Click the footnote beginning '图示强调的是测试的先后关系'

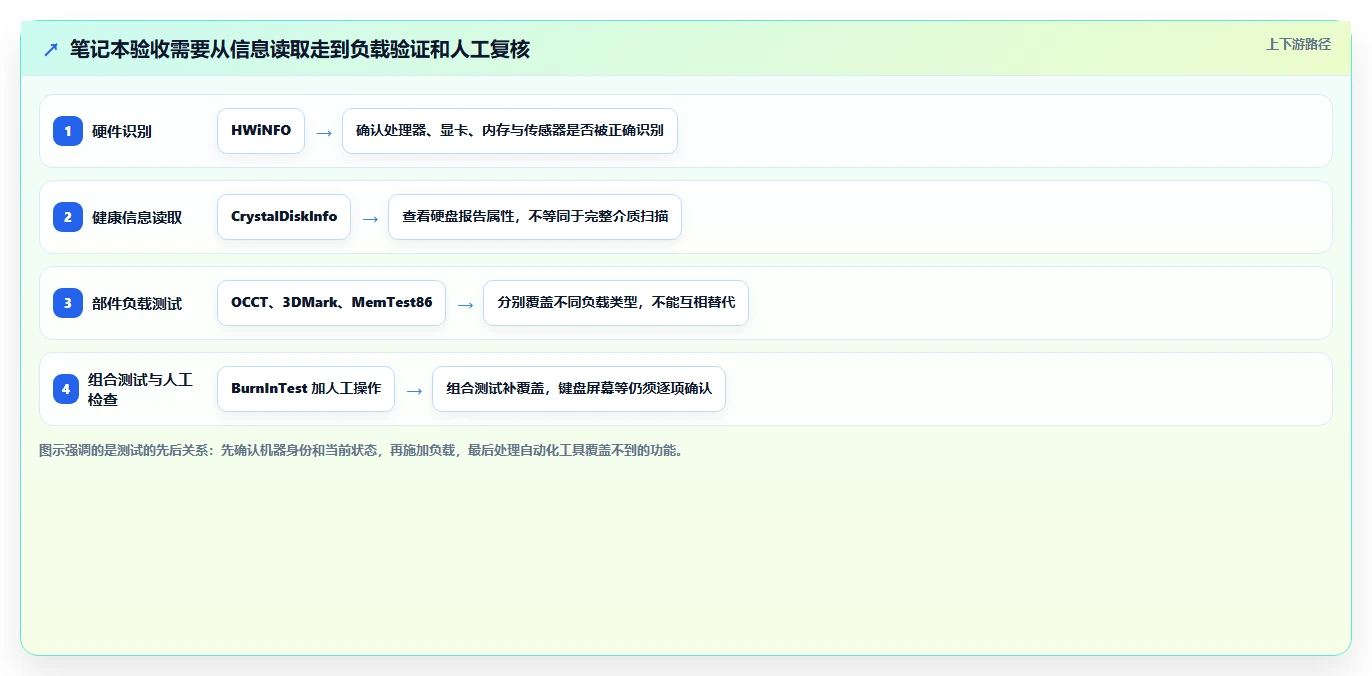363,450
